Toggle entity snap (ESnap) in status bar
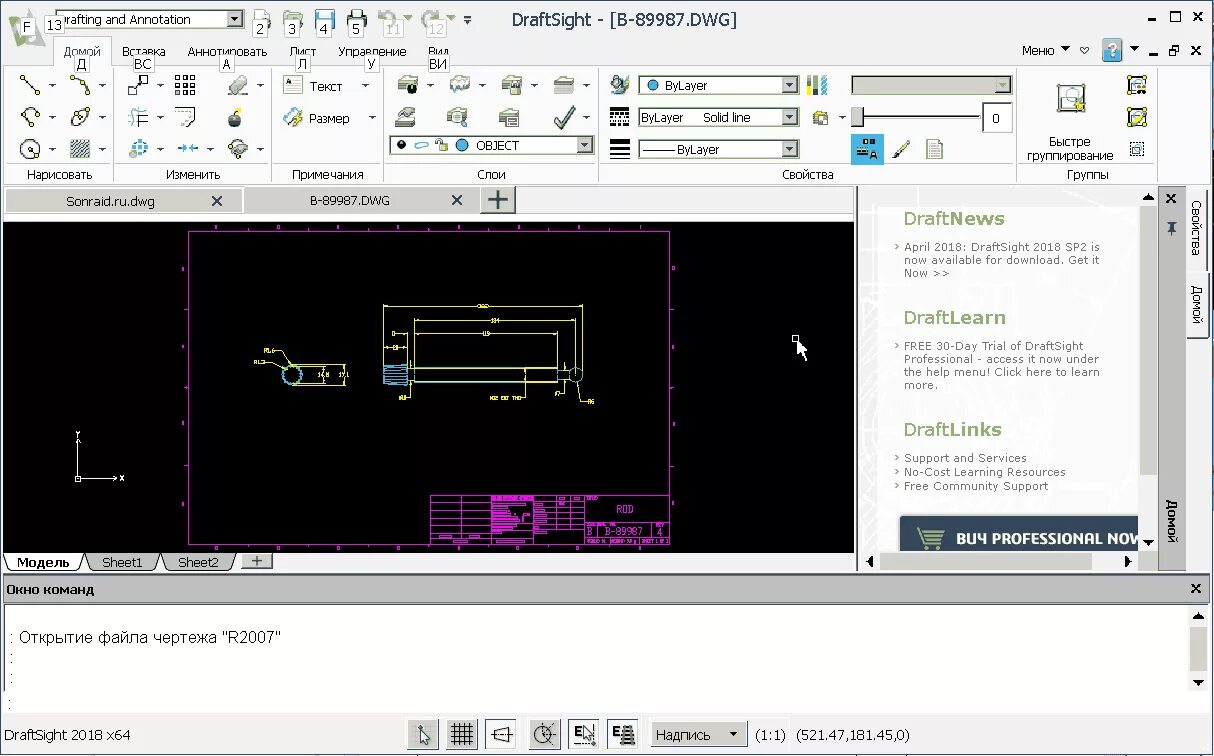 [x=584, y=735]
